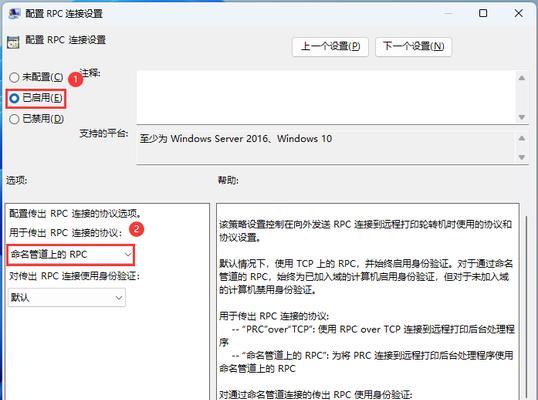Go to 下一个设置(N) next setting
538x400 pixels.
[413, 46]
